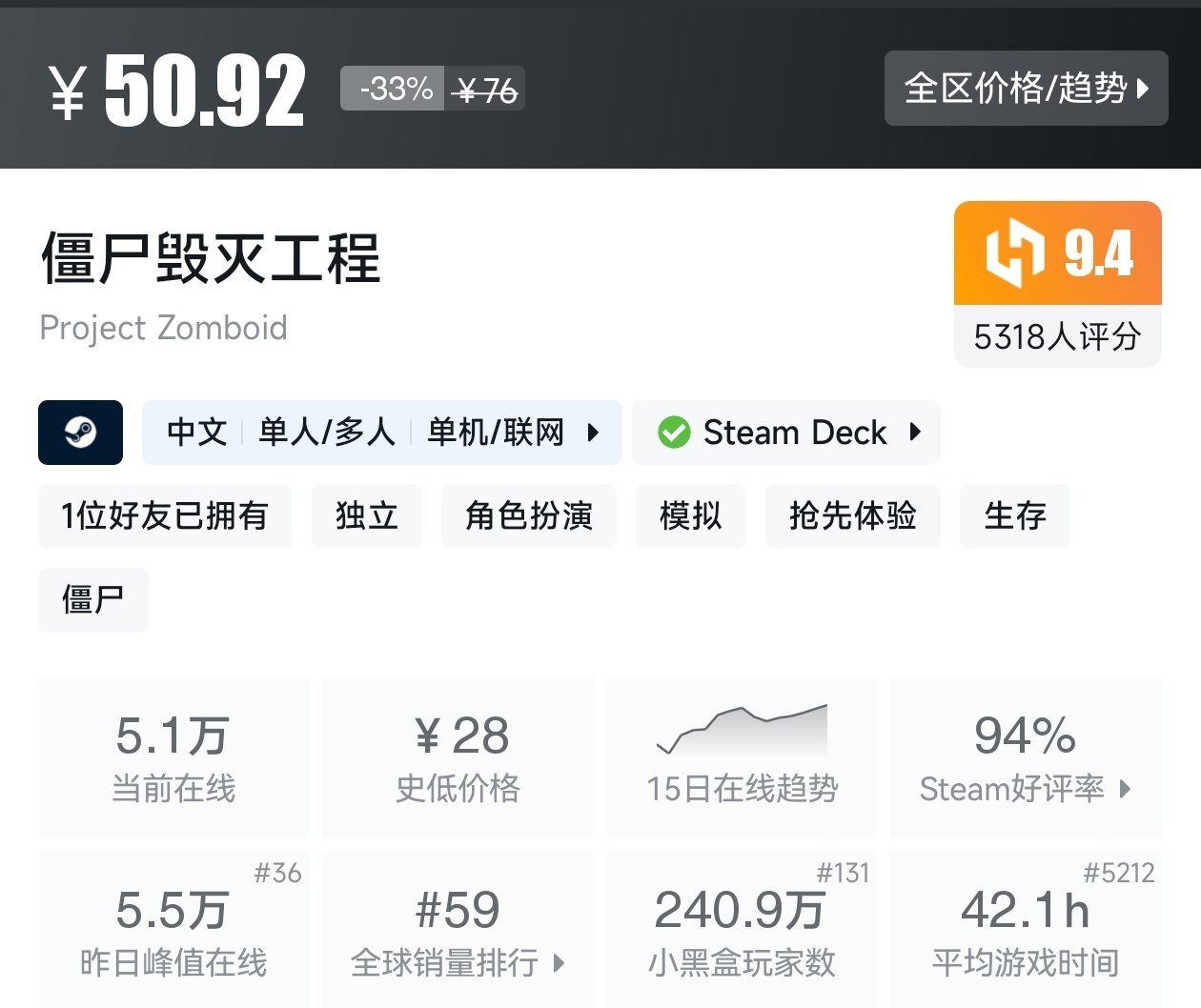Select the 抢先体验 tag
This screenshot has width=1201, height=1008.
coord(853,516)
